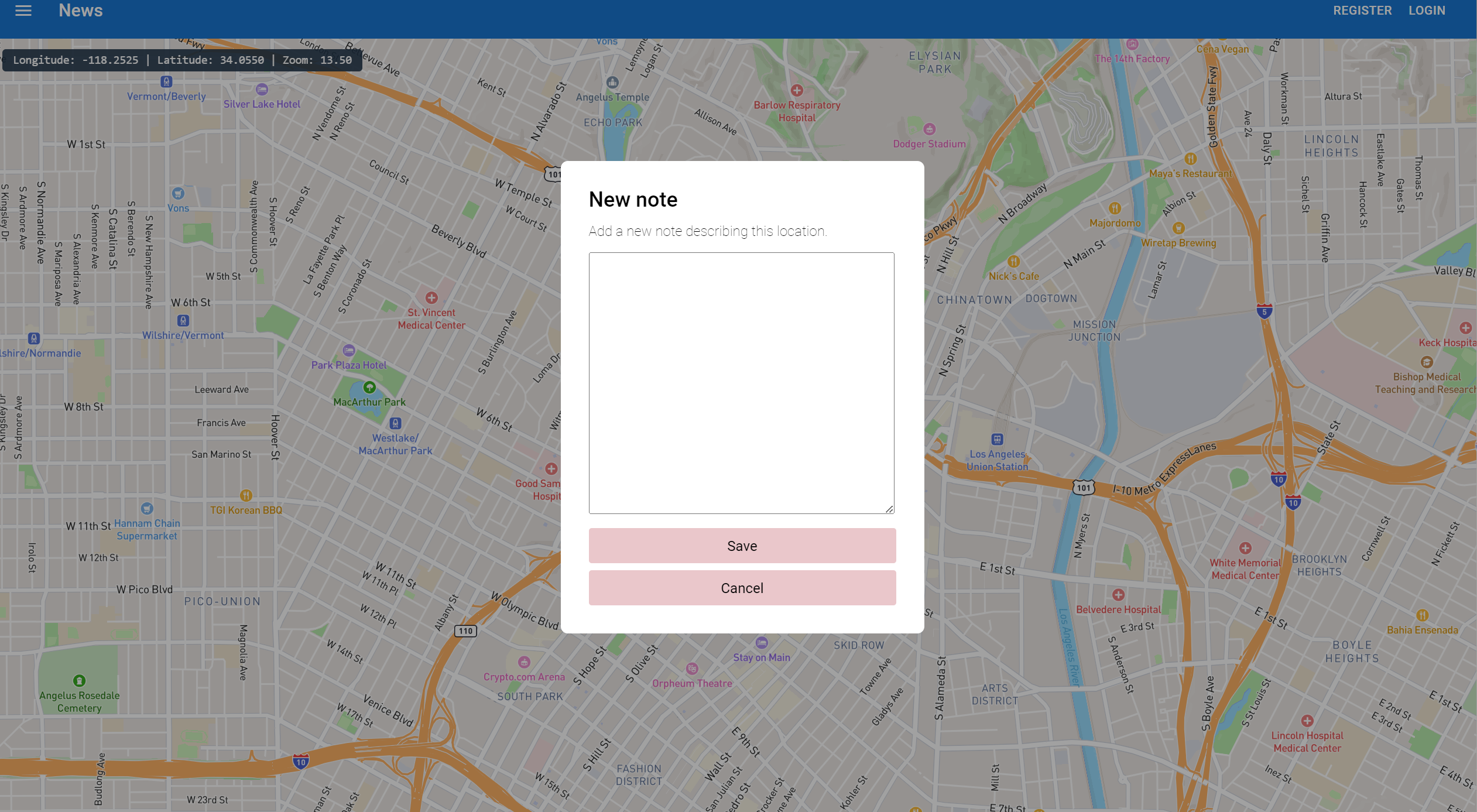This screenshot has width=1477, height=812.
Task: Grab the textarea resize handle
Action: pyautogui.click(x=889, y=509)
